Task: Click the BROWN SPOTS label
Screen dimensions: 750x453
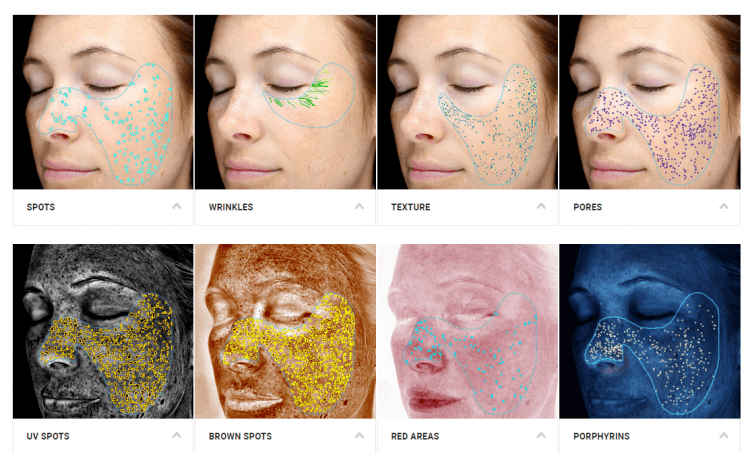Action: click(240, 436)
